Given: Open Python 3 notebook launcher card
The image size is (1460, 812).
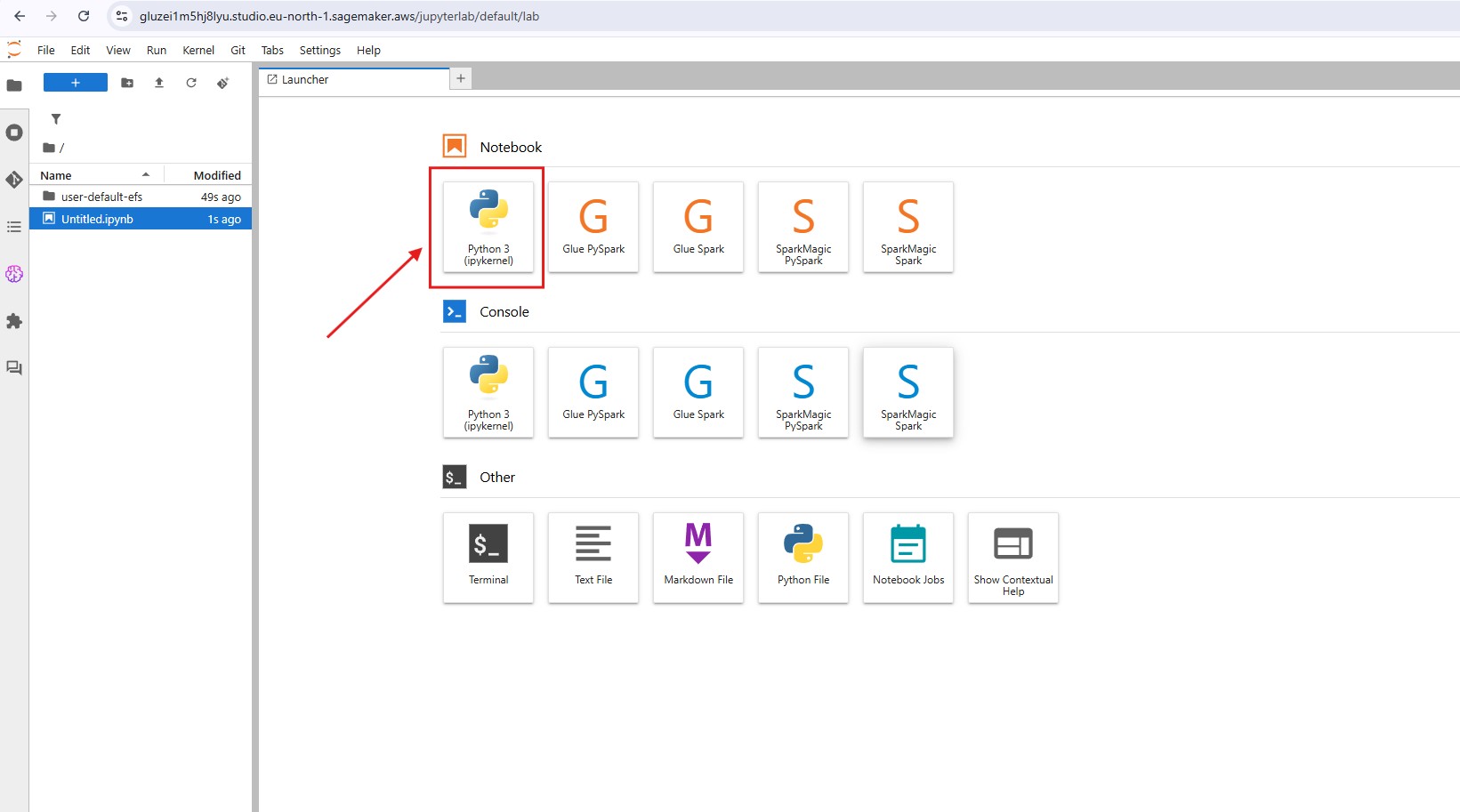Looking at the screenshot, I should pos(488,227).
